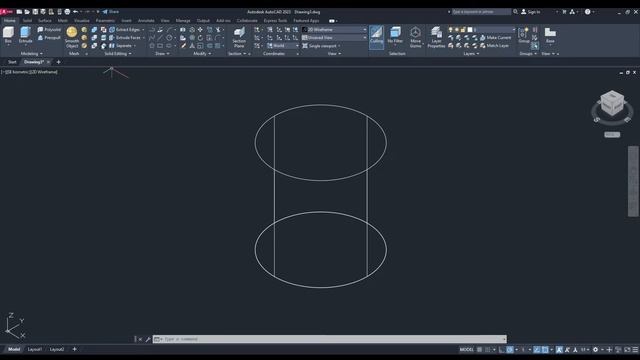This screenshot has width=640, height=360.
Task: Open the Surface ribbon tab
Action: coord(44,20)
